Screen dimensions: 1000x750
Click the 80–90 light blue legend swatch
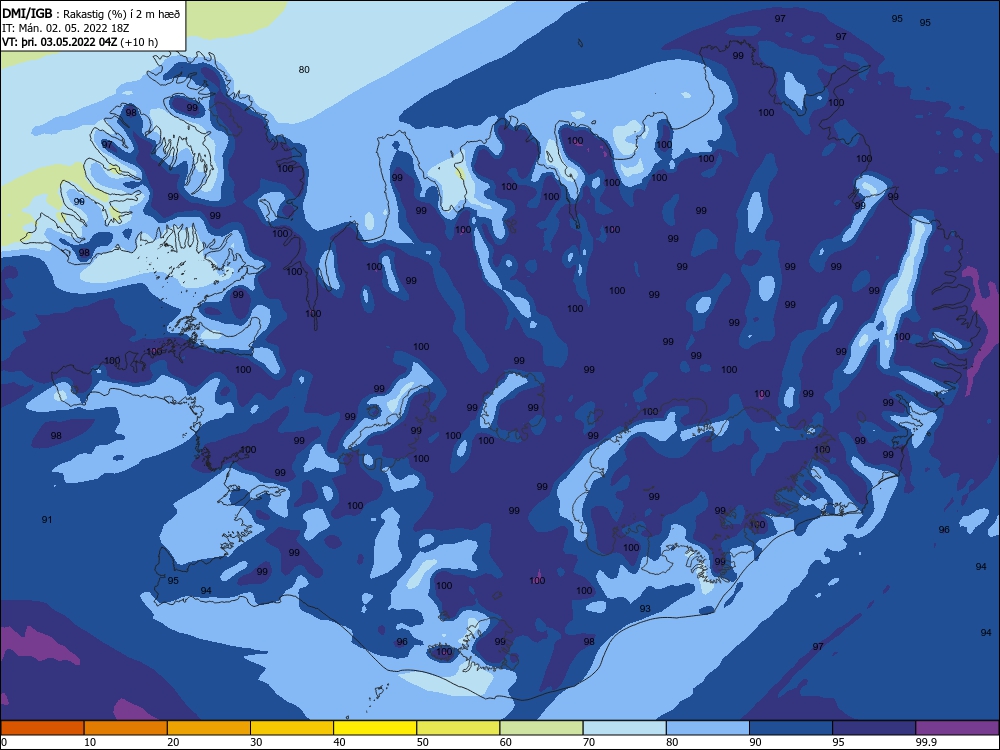[708, 728]
